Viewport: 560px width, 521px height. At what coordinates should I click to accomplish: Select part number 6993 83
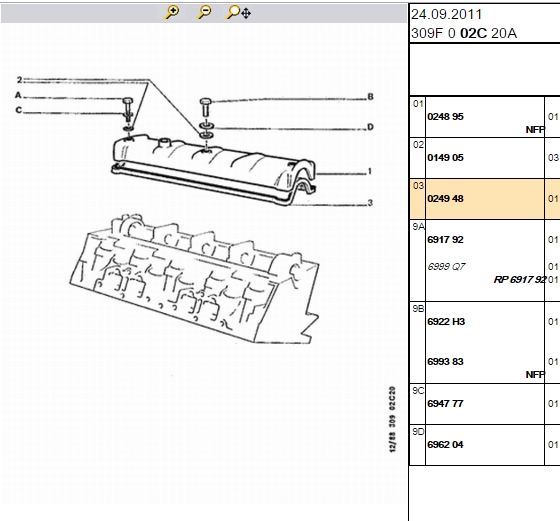[445, 362]
